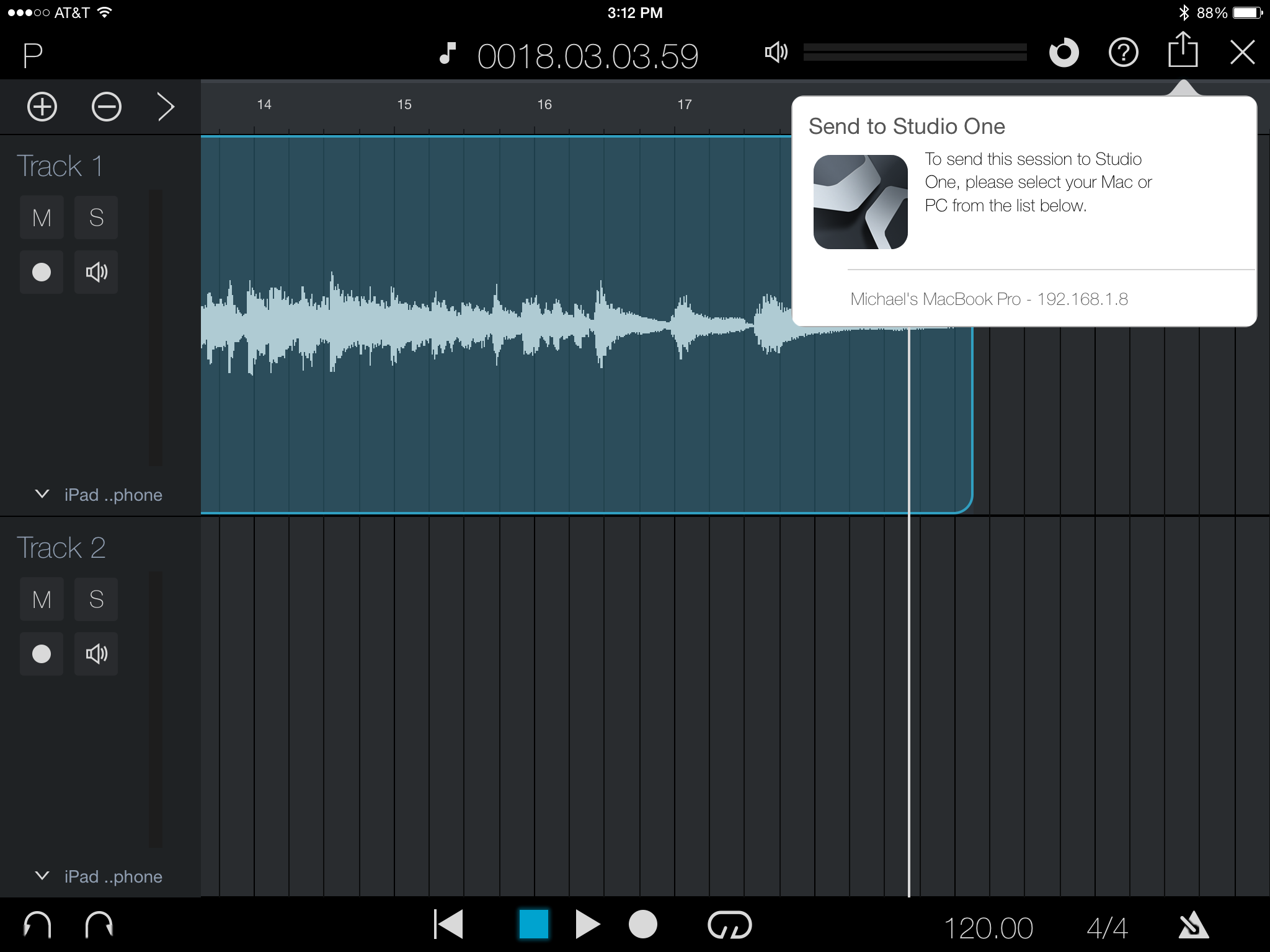Tap the remove track minus icon
1270x952 pixels.
(106, 107)
